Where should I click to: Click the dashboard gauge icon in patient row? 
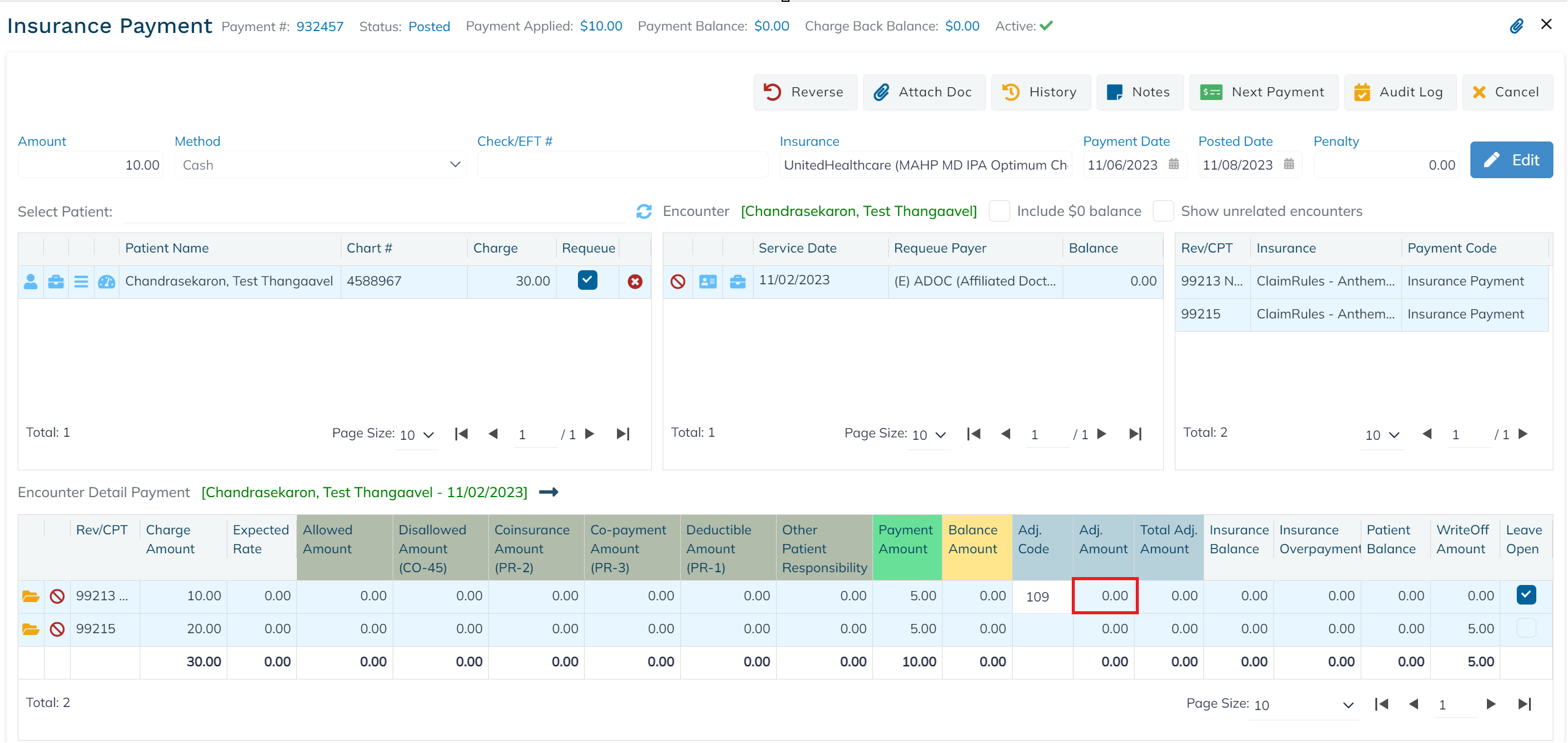[x=107, y=281]
